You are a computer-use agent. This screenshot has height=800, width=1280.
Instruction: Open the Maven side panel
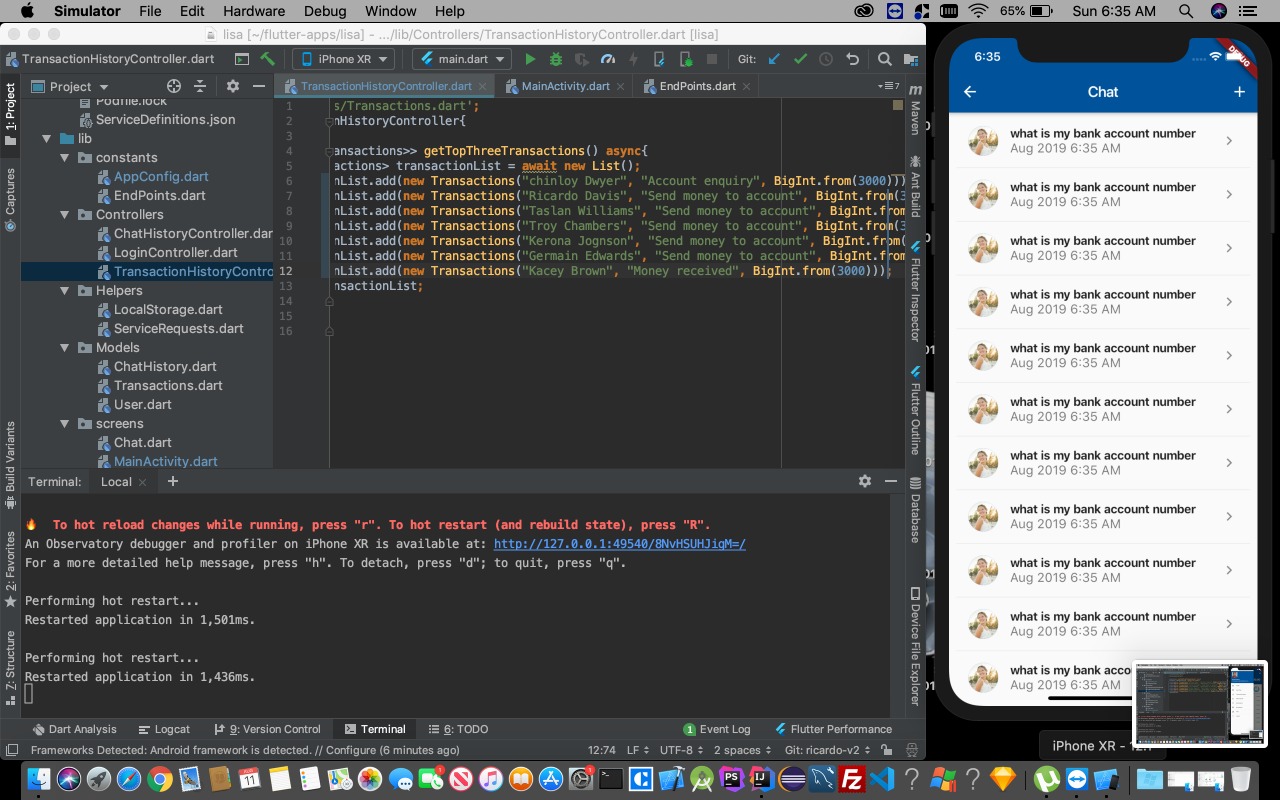point(914,111)
